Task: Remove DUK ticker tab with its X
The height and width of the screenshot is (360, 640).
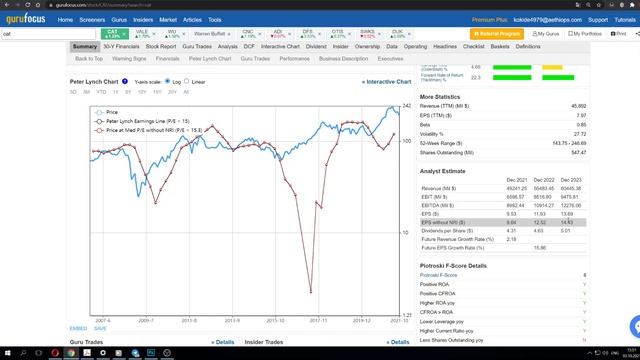Action: 409,34
